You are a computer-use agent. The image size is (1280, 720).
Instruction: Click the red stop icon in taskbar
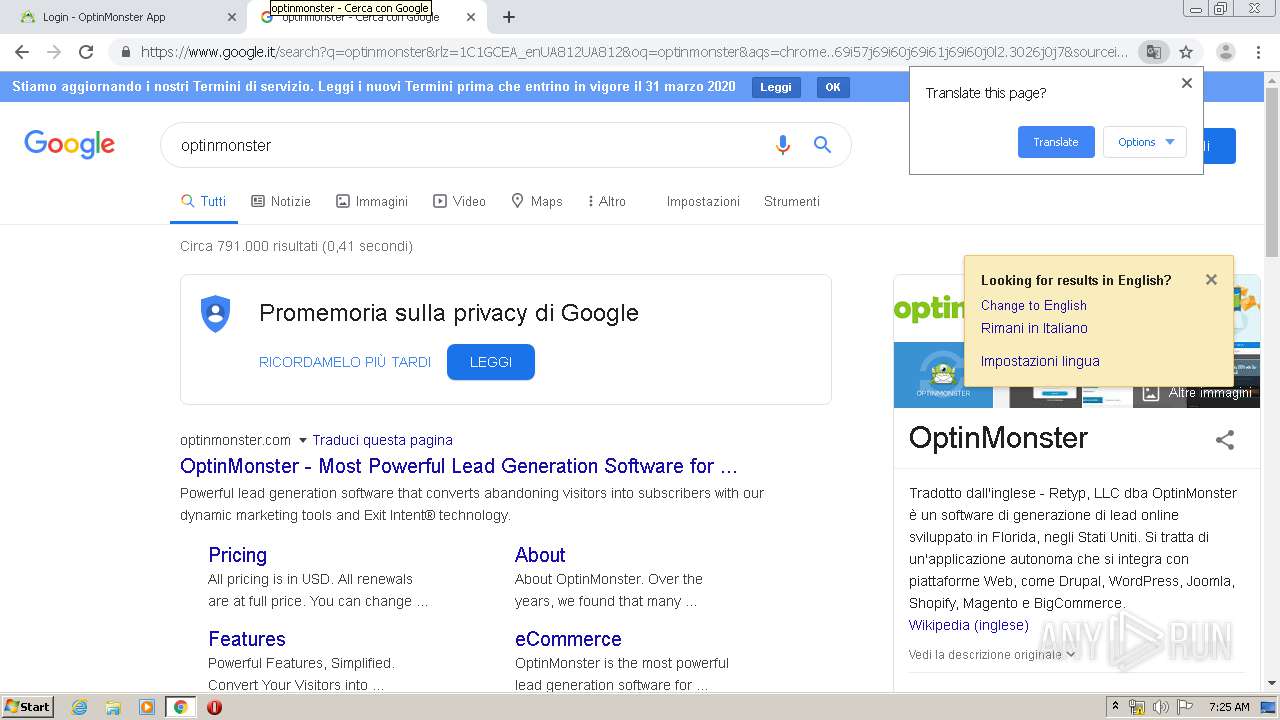pos(214,707)
